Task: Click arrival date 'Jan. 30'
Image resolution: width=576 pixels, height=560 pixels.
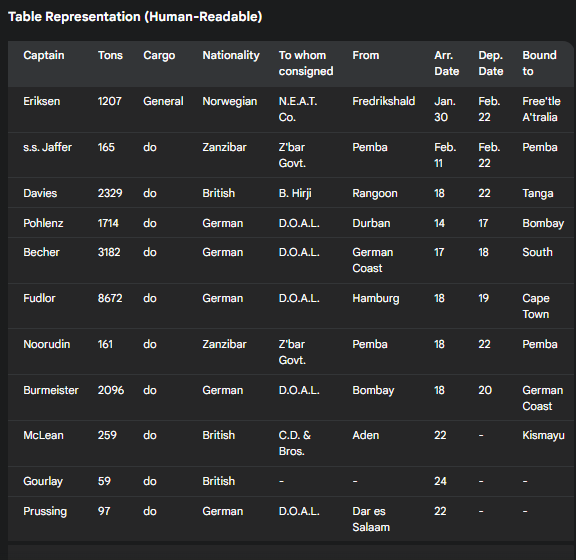Action: pos(445,109)
